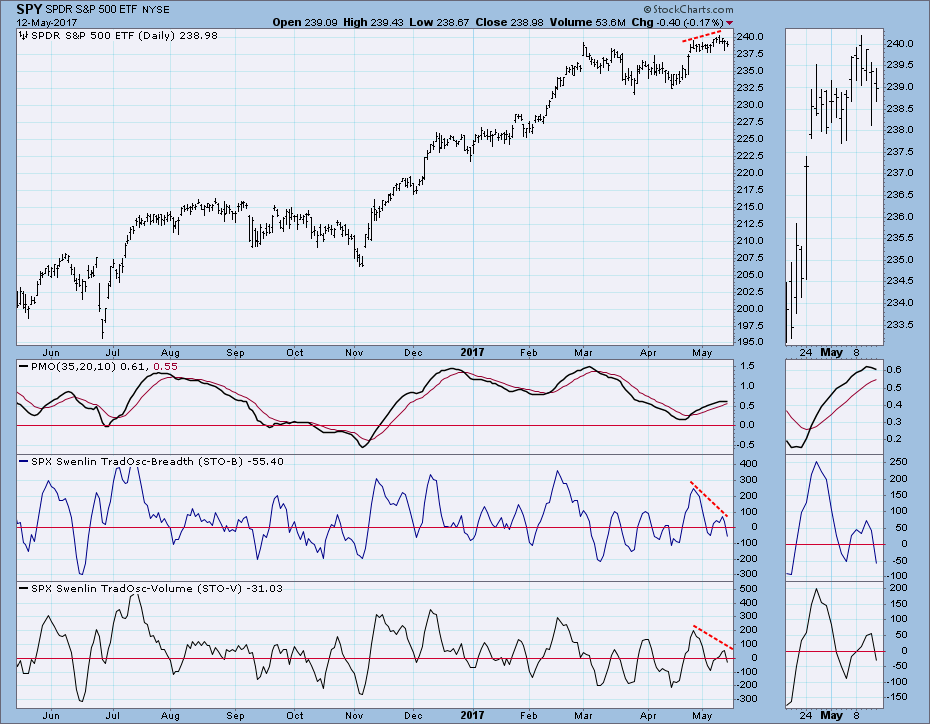Click the small bar-chart glyph before the SPDR legend

click(23, 36)
